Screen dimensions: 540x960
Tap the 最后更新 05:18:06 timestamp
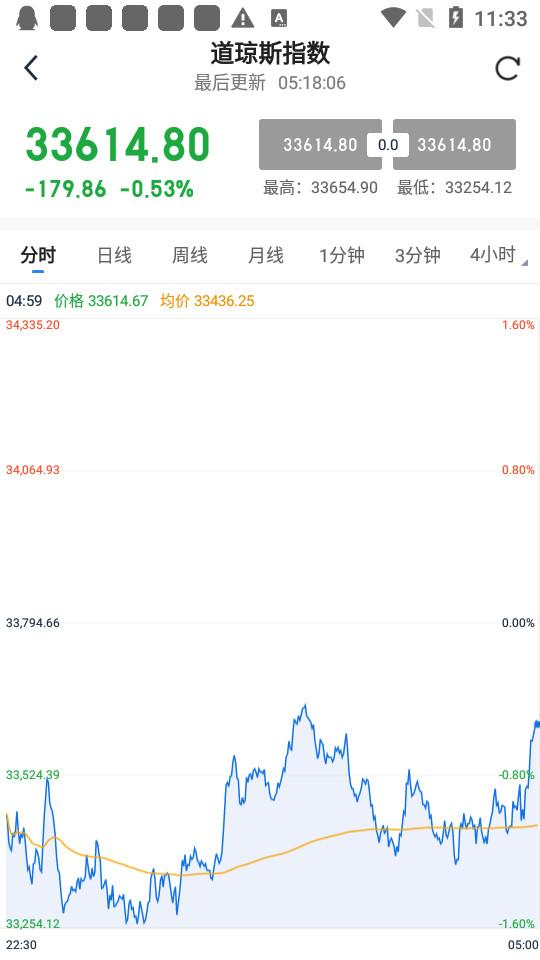270,83
